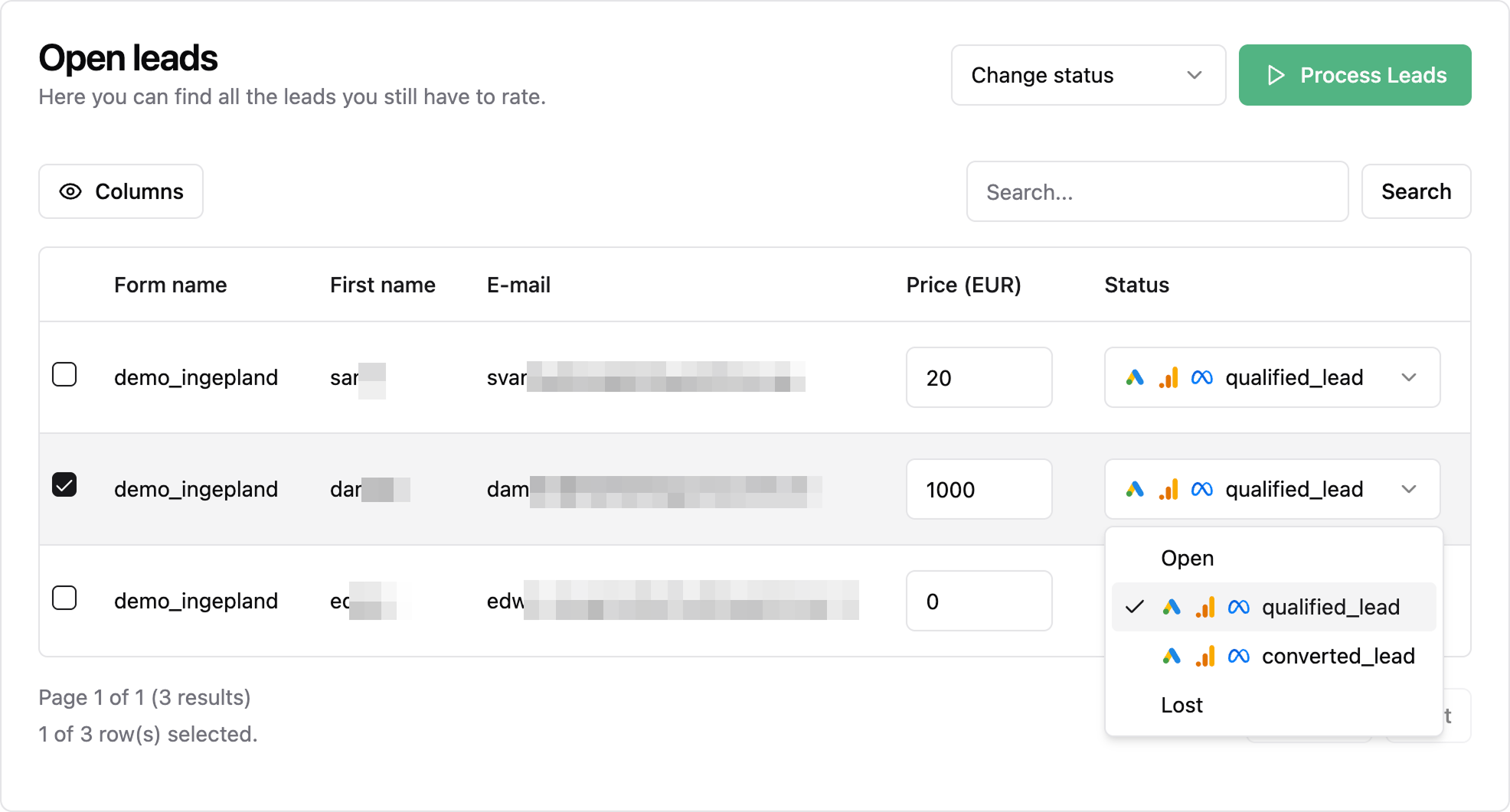Click Google Analytics icon in first row status
The height and width of the screenshot is (812, 1510).
[1168, 378]
